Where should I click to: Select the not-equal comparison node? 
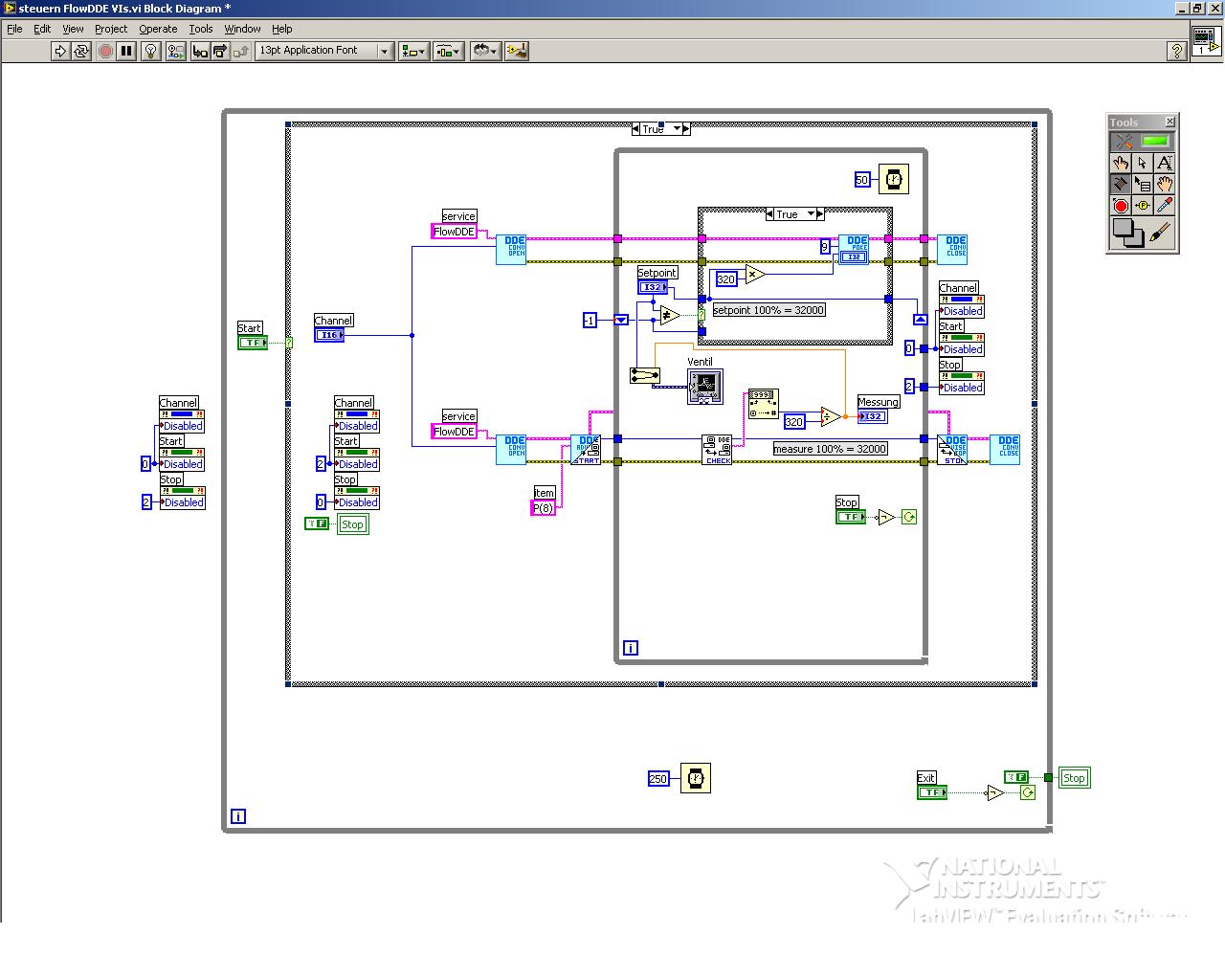click(x=670, y=315)
